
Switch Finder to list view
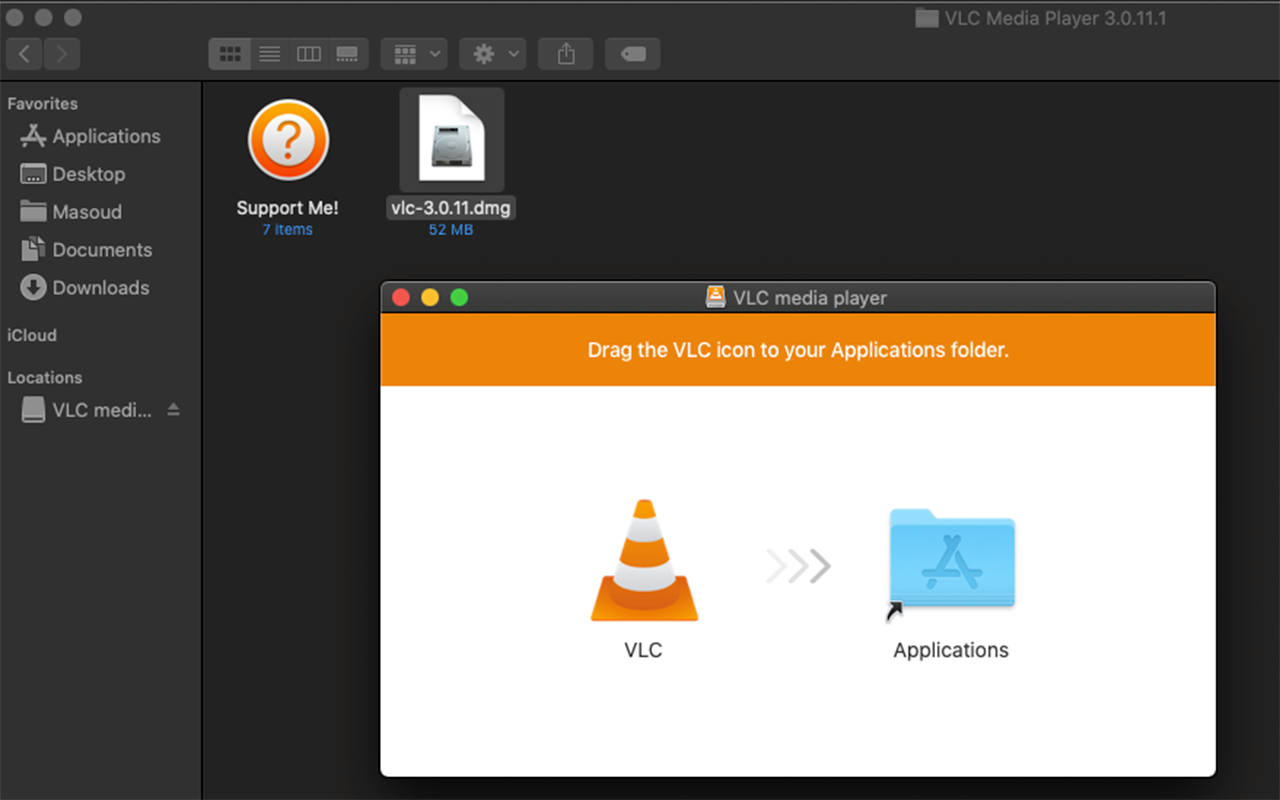click(x=269, y=54)
